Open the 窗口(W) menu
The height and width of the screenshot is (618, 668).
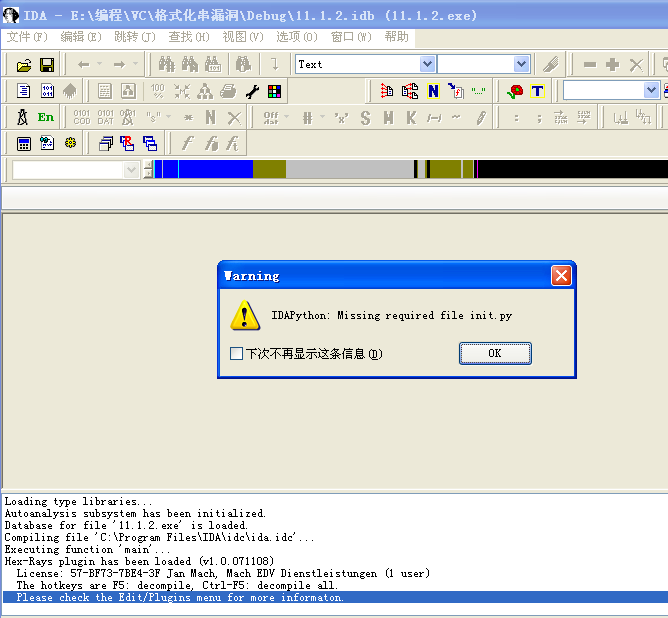351,37
